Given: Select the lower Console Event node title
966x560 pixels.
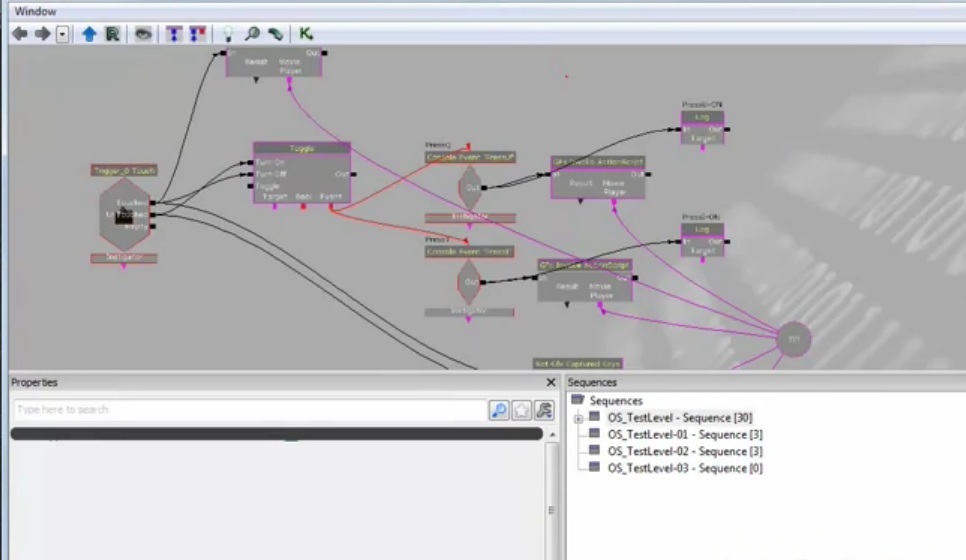Looking at the screenshot, I should [x=469, y=251].
